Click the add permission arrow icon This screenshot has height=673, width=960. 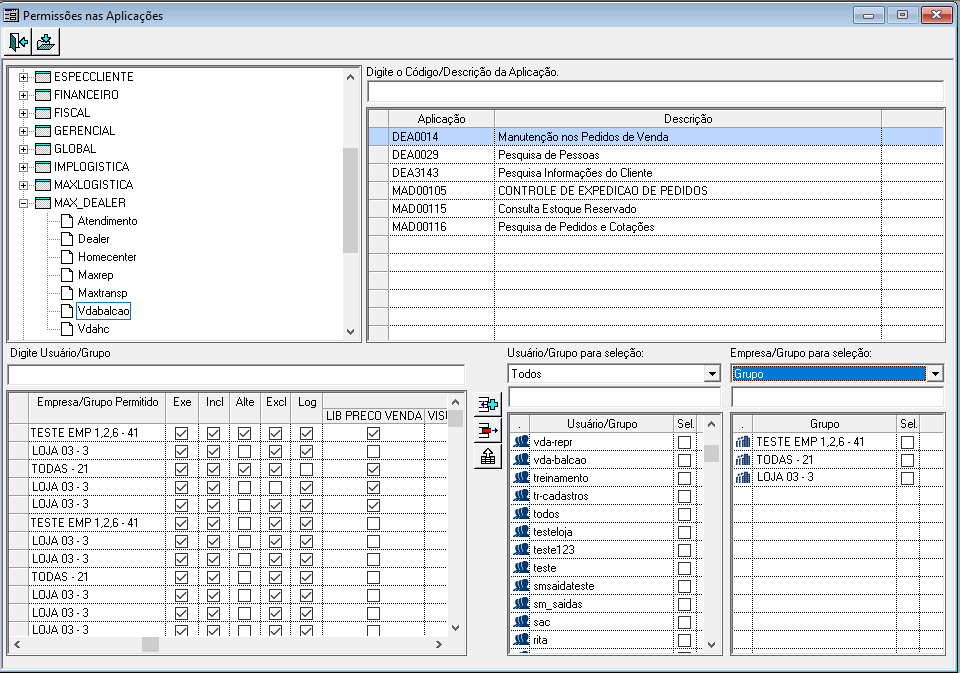pos(488,405)
